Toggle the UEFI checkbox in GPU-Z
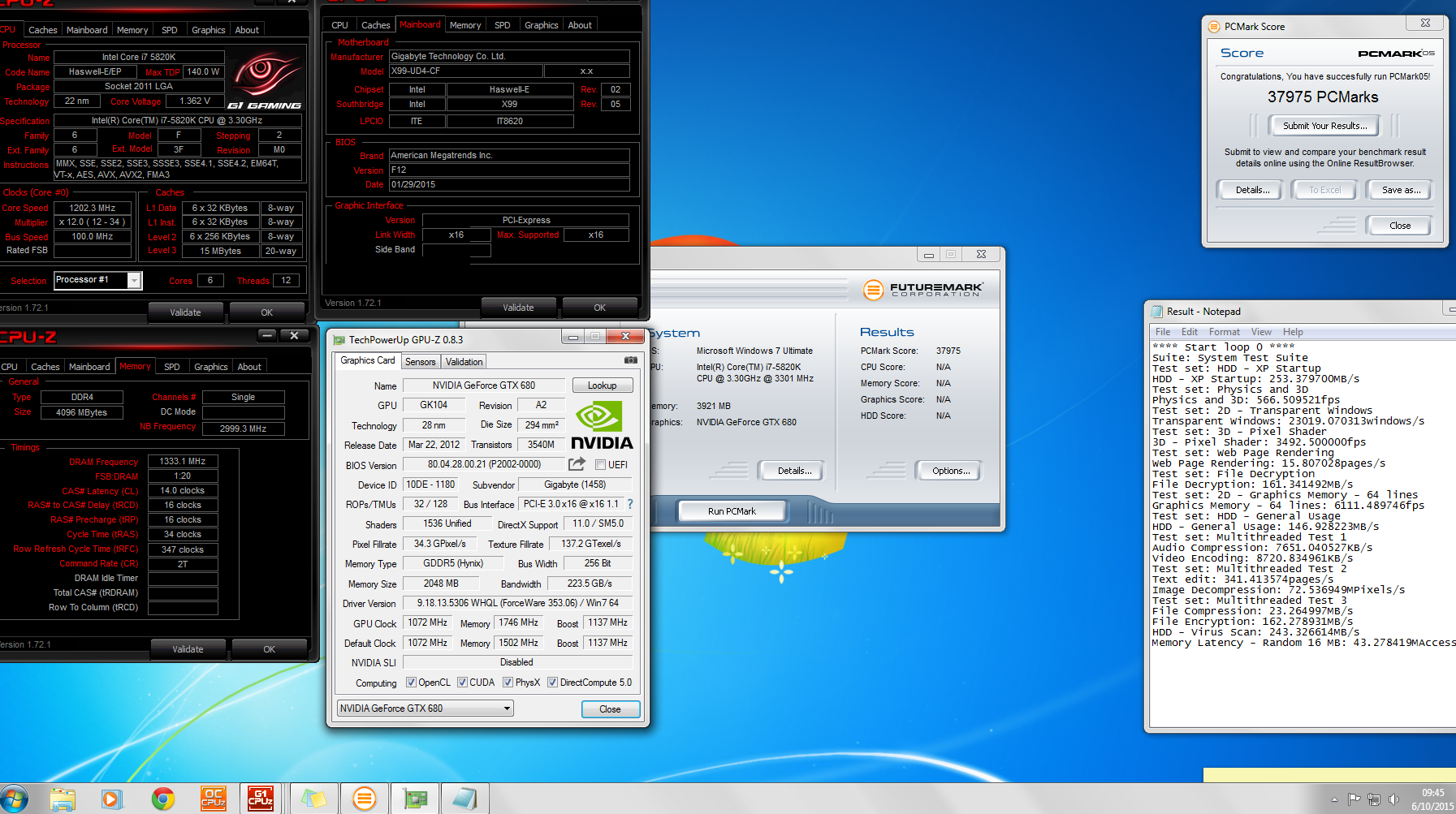This screenshot has height=814, width=1456. click(x=600, y=465)
